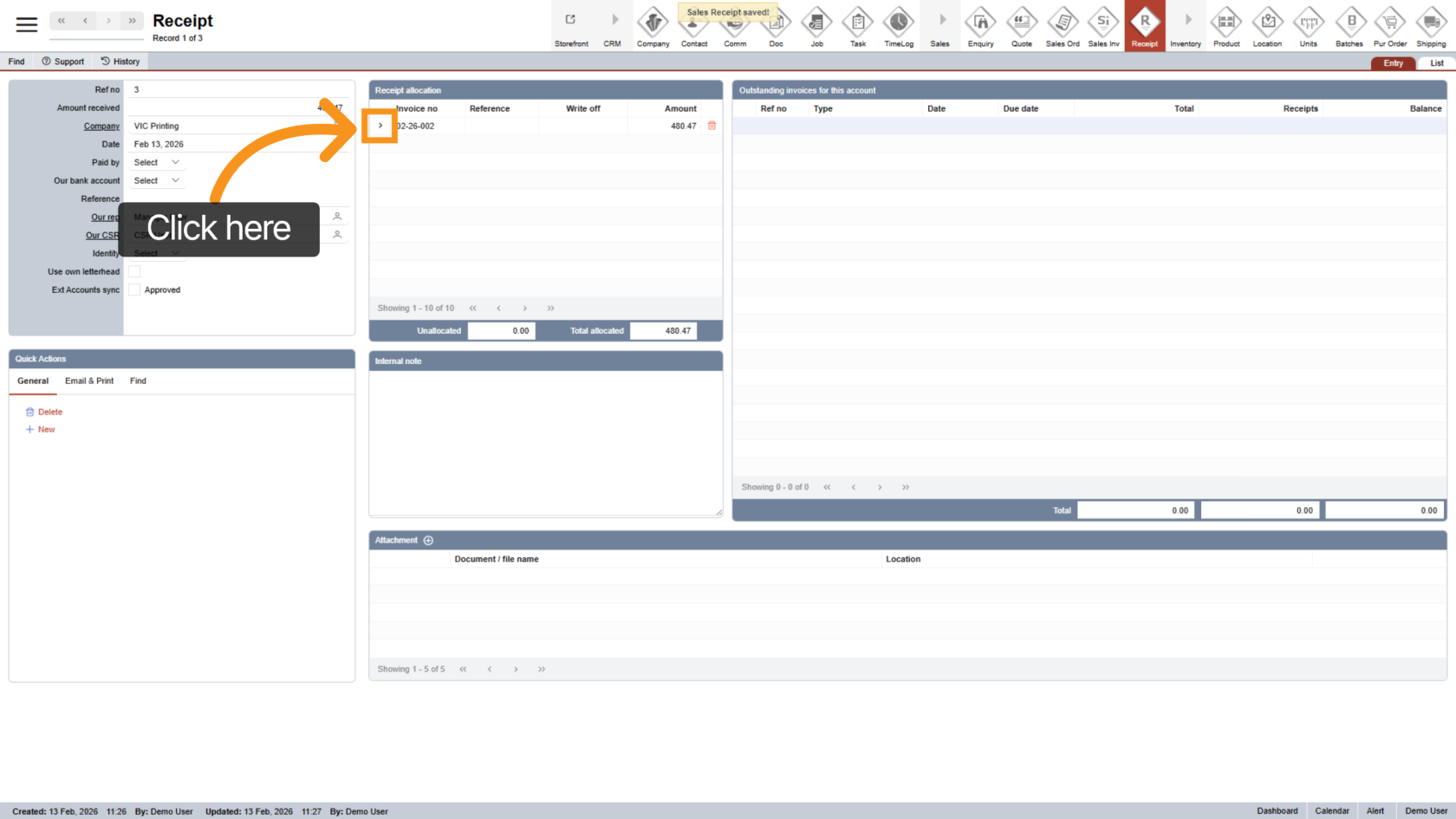1456x819 pixels.
Task: Open the Quote module icon
Action: (1022, 23)
